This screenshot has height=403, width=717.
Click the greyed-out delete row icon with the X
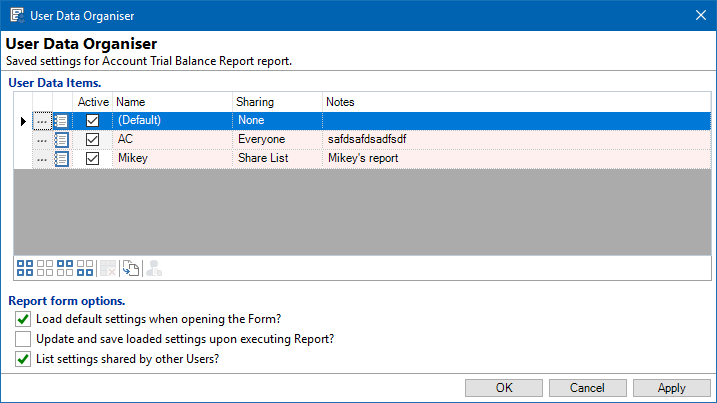pyautogui.click(x=106, y=267)
